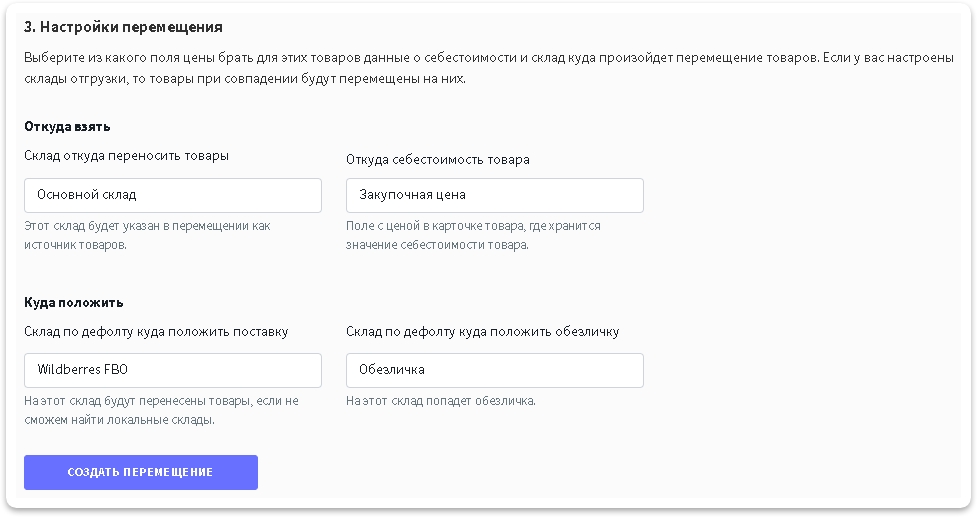Open the 'Обезличка' warehouse field
977x517 pixels.
point(494,369)
